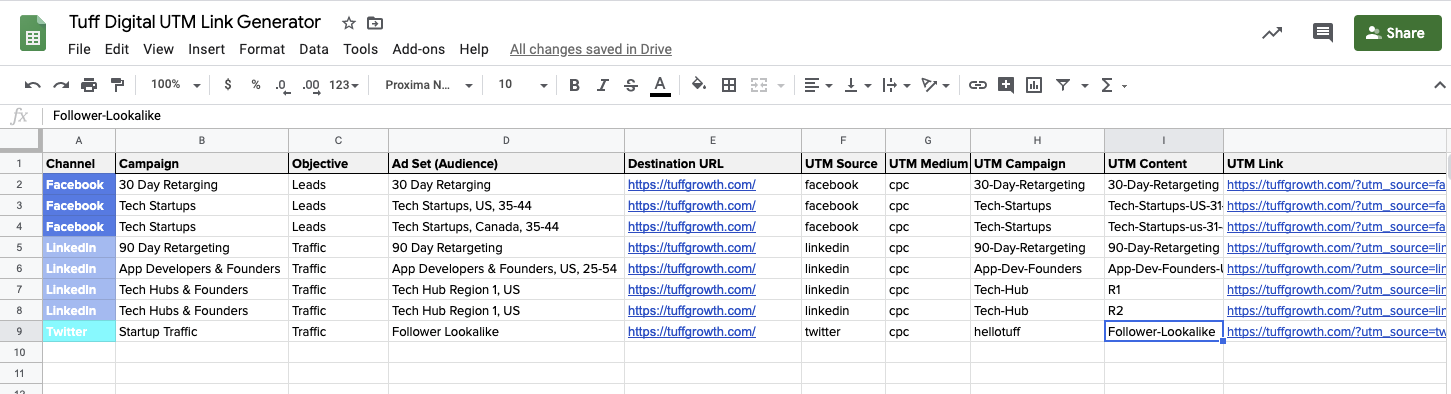Open the Google Sheets home icon
1451x394 pixels.
[x=33, y=33]
